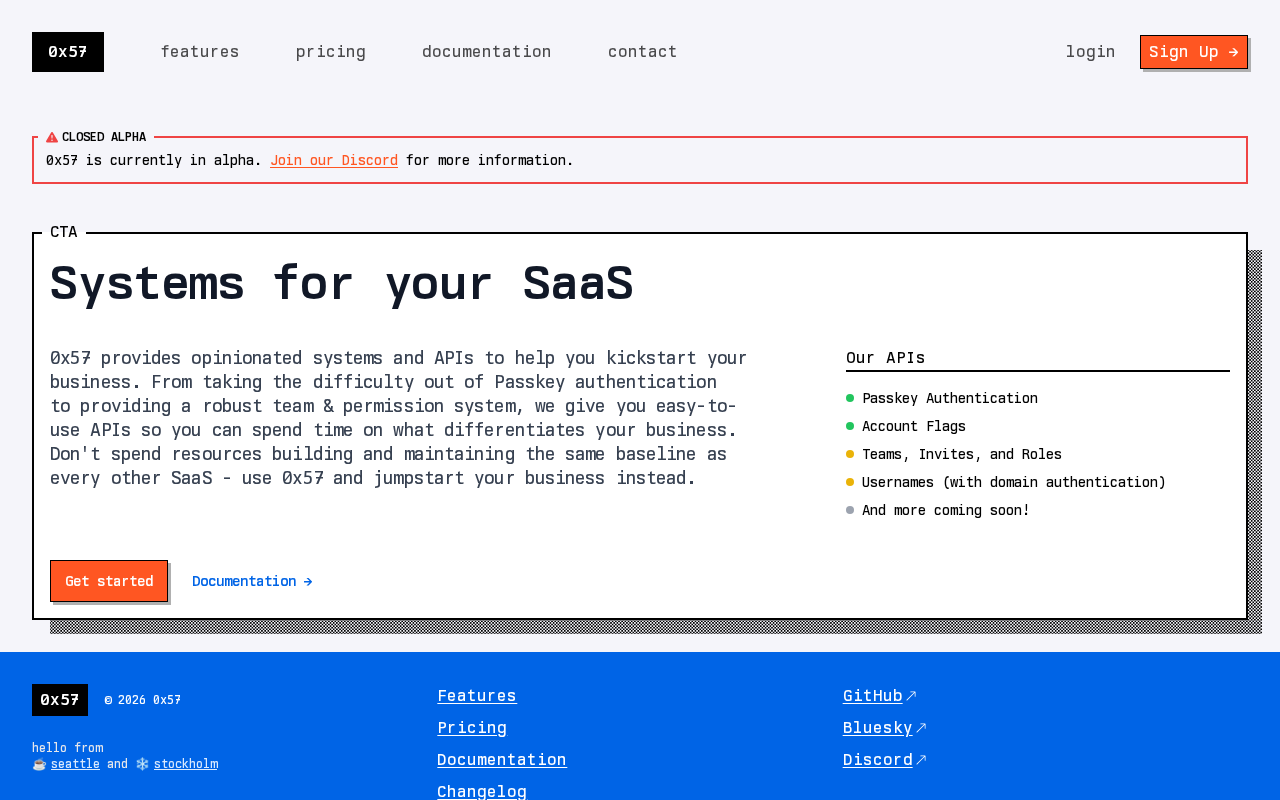Image resolution: width=1280 pixels, height=800 pixels.
Task: Click the closed alpha warning triangle icon
Action: point(52,137)
